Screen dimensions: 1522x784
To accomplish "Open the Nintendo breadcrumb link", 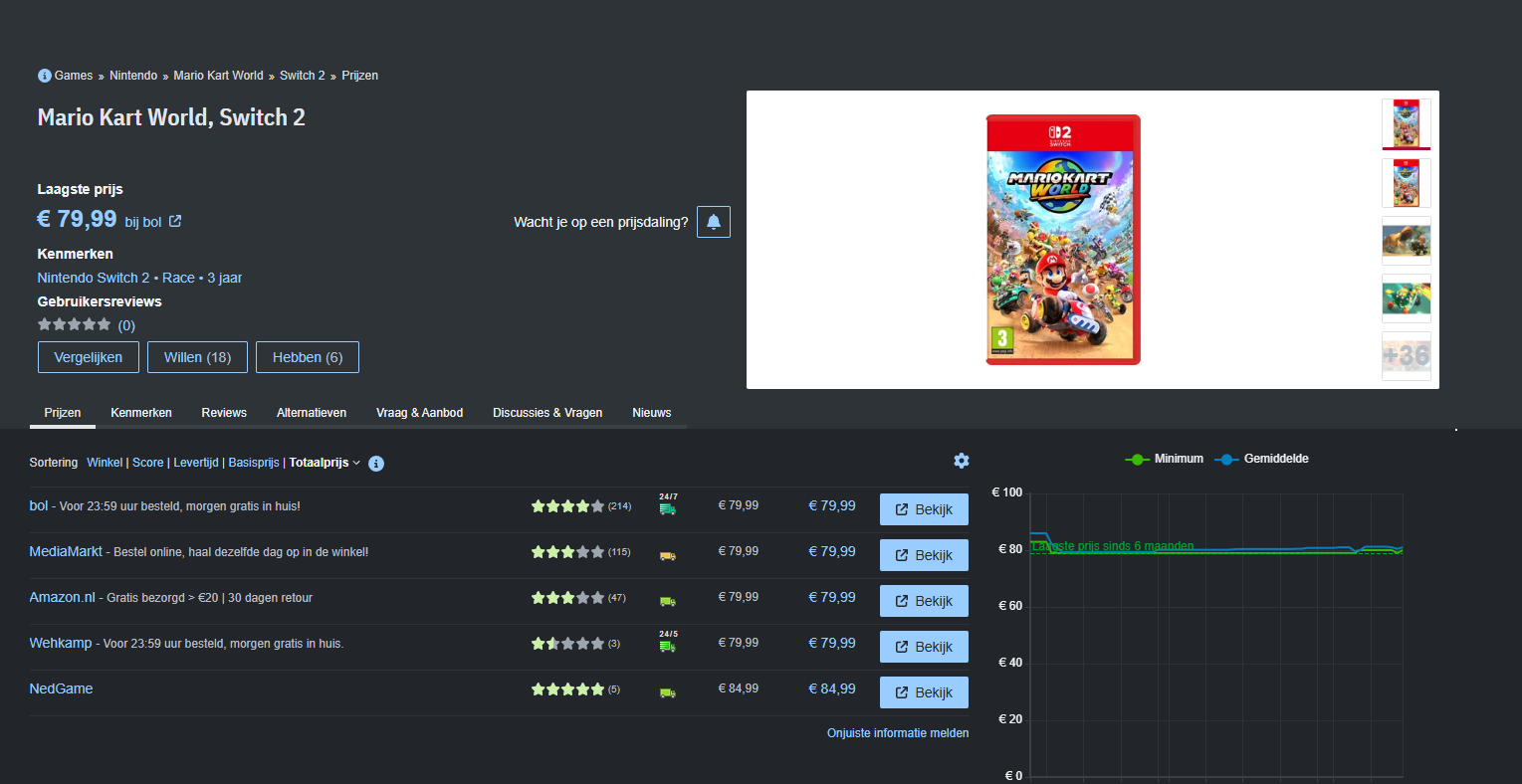I will tap(133, 76).
